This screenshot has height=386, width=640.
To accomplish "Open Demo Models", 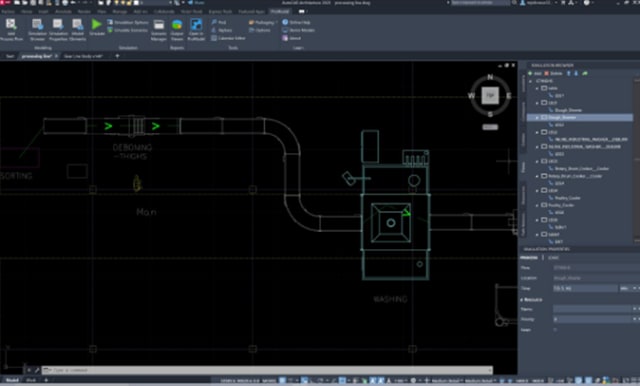I will coord(298,30).
